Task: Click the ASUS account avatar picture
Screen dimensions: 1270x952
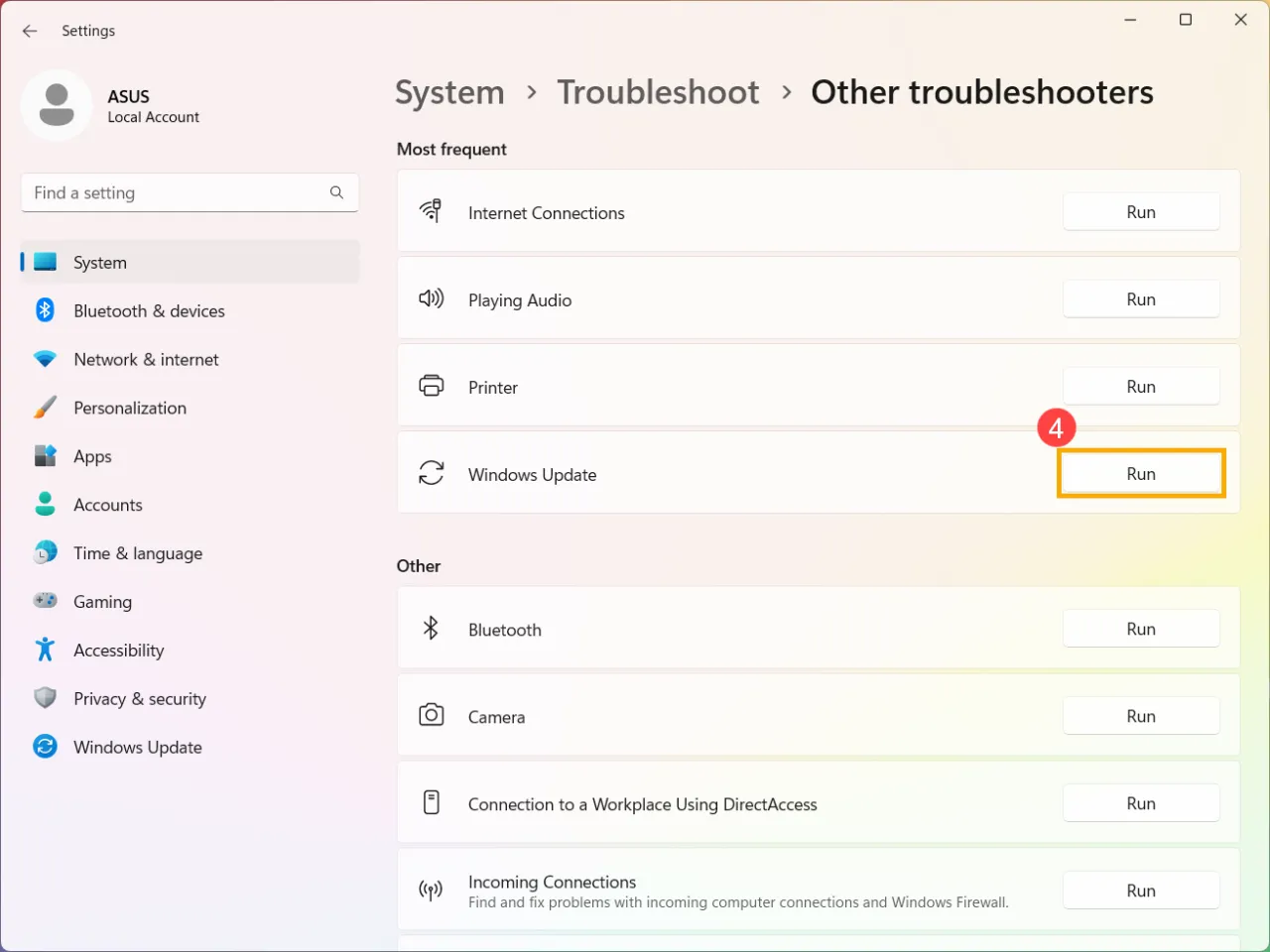Action: click(57, 105)
